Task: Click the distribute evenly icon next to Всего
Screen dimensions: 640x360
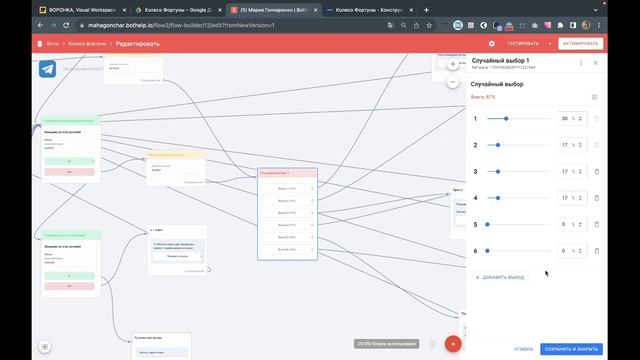Action: pos(594,97)
